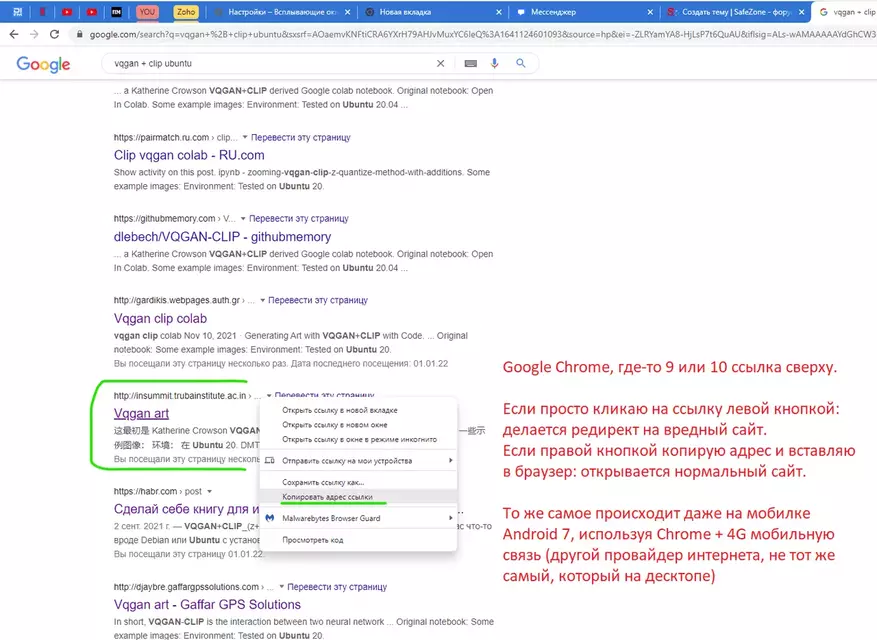The height and width of the screenshot is (640, 877).
Task: Select Отправить ссылку на мои устройства
Action: [x=358, y=460]
